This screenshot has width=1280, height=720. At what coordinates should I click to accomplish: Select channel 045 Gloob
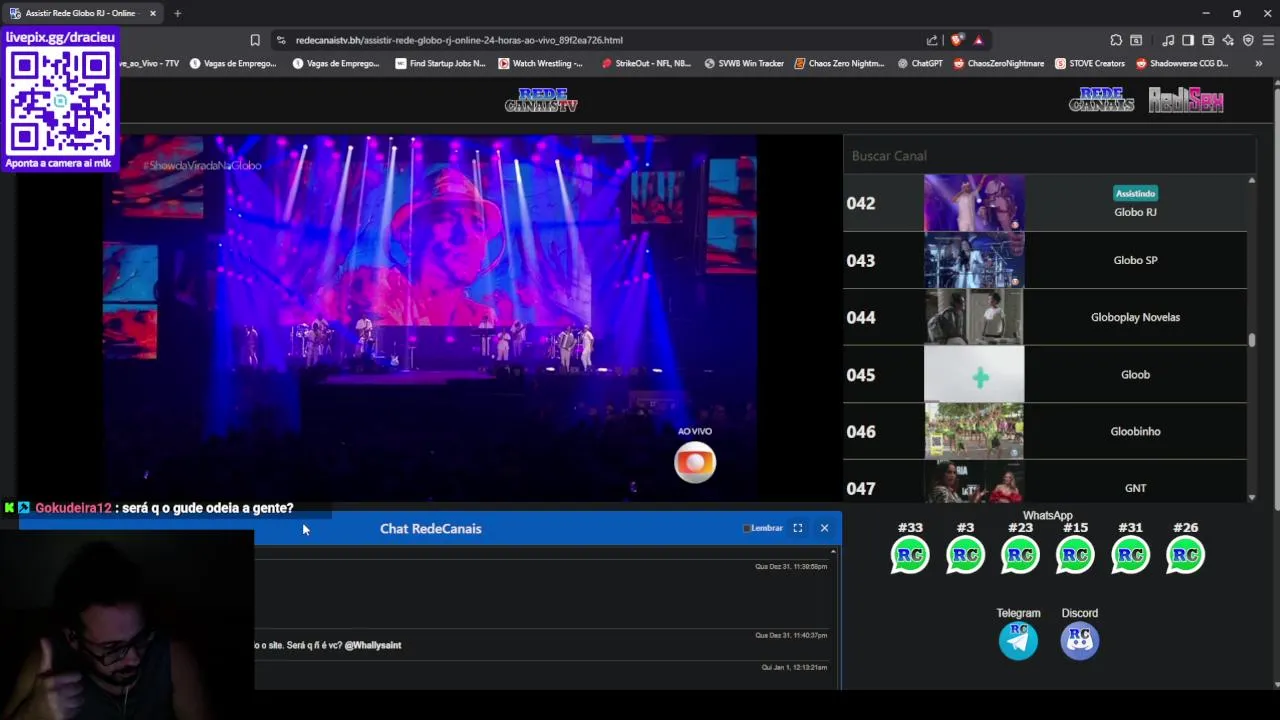click(1045, 374)
